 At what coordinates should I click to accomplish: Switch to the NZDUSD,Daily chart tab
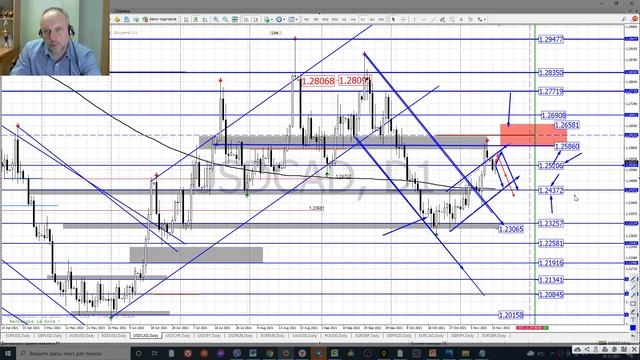coord(114,336)
